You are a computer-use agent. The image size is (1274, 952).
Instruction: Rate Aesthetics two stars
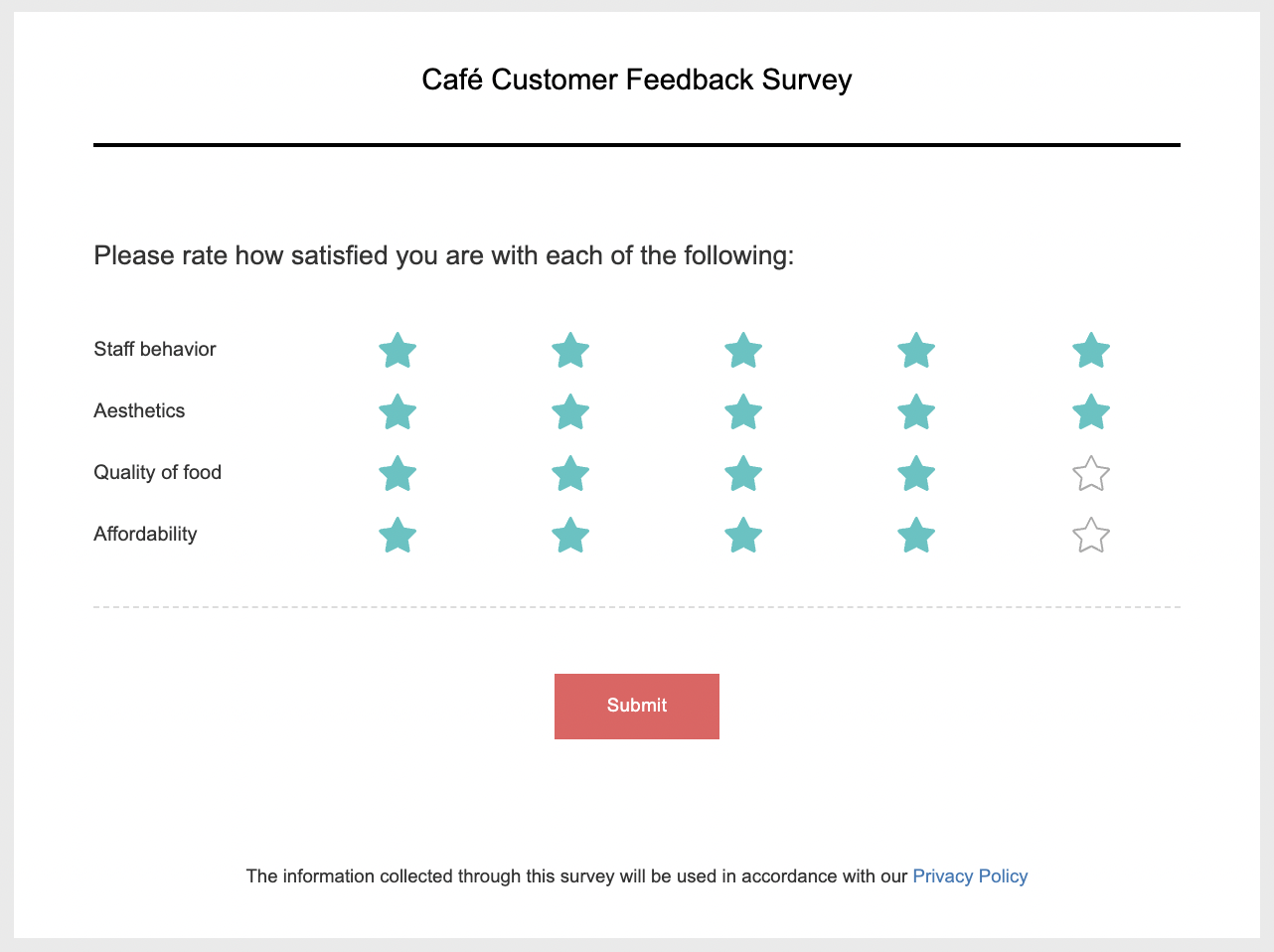tap(570, 412)
